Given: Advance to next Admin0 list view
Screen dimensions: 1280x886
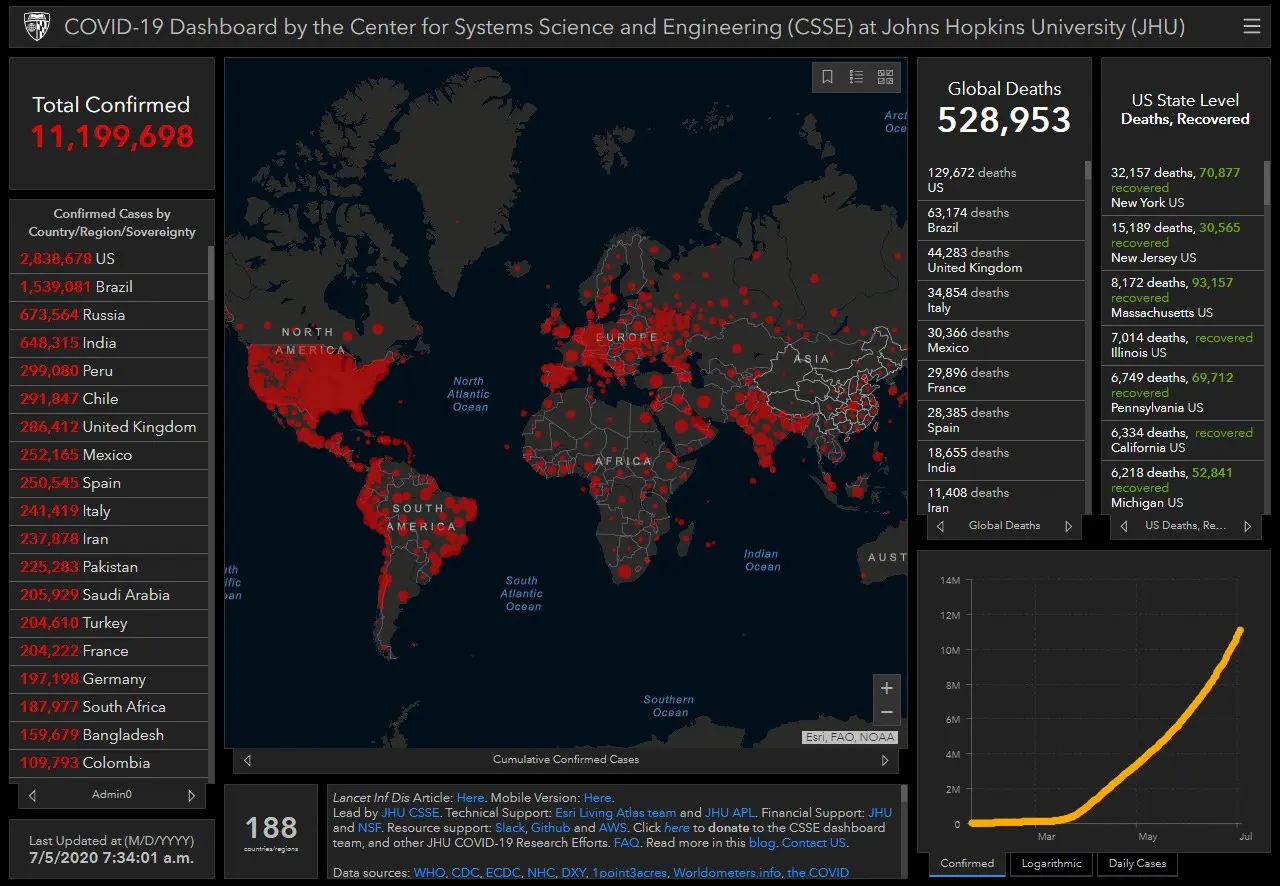Looking at the screenshot, I should pos(191,795).
